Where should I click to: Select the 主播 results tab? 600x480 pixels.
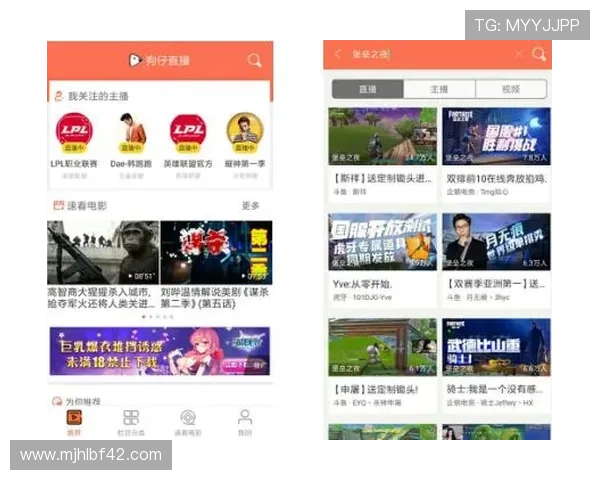439,89
